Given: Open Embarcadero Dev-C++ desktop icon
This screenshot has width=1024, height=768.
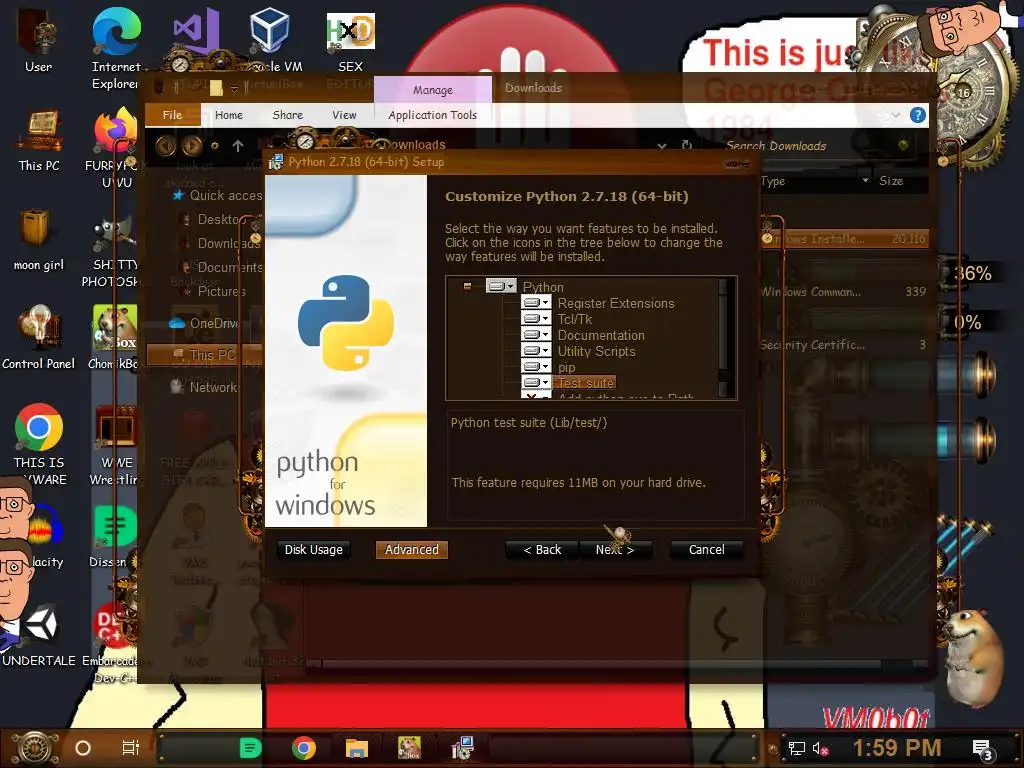Looking at the screenshot, I should click(x=114, y=643).
